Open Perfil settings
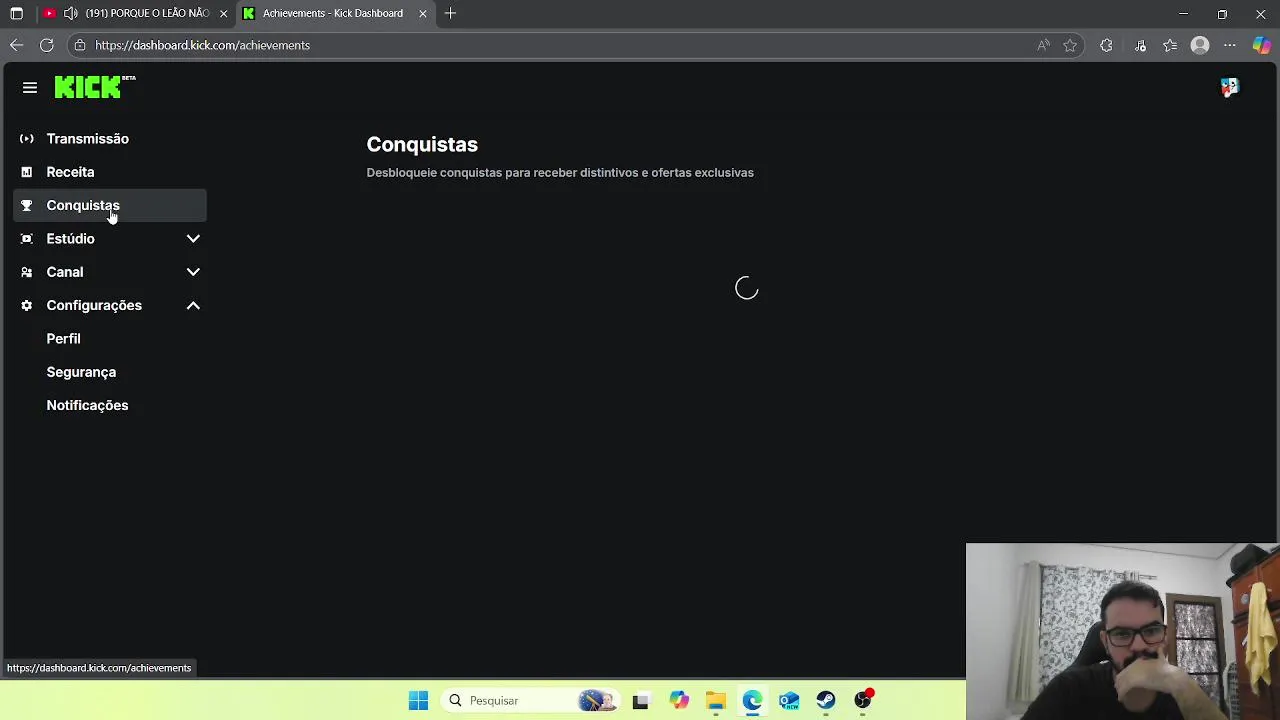 [x=63, y=339]
